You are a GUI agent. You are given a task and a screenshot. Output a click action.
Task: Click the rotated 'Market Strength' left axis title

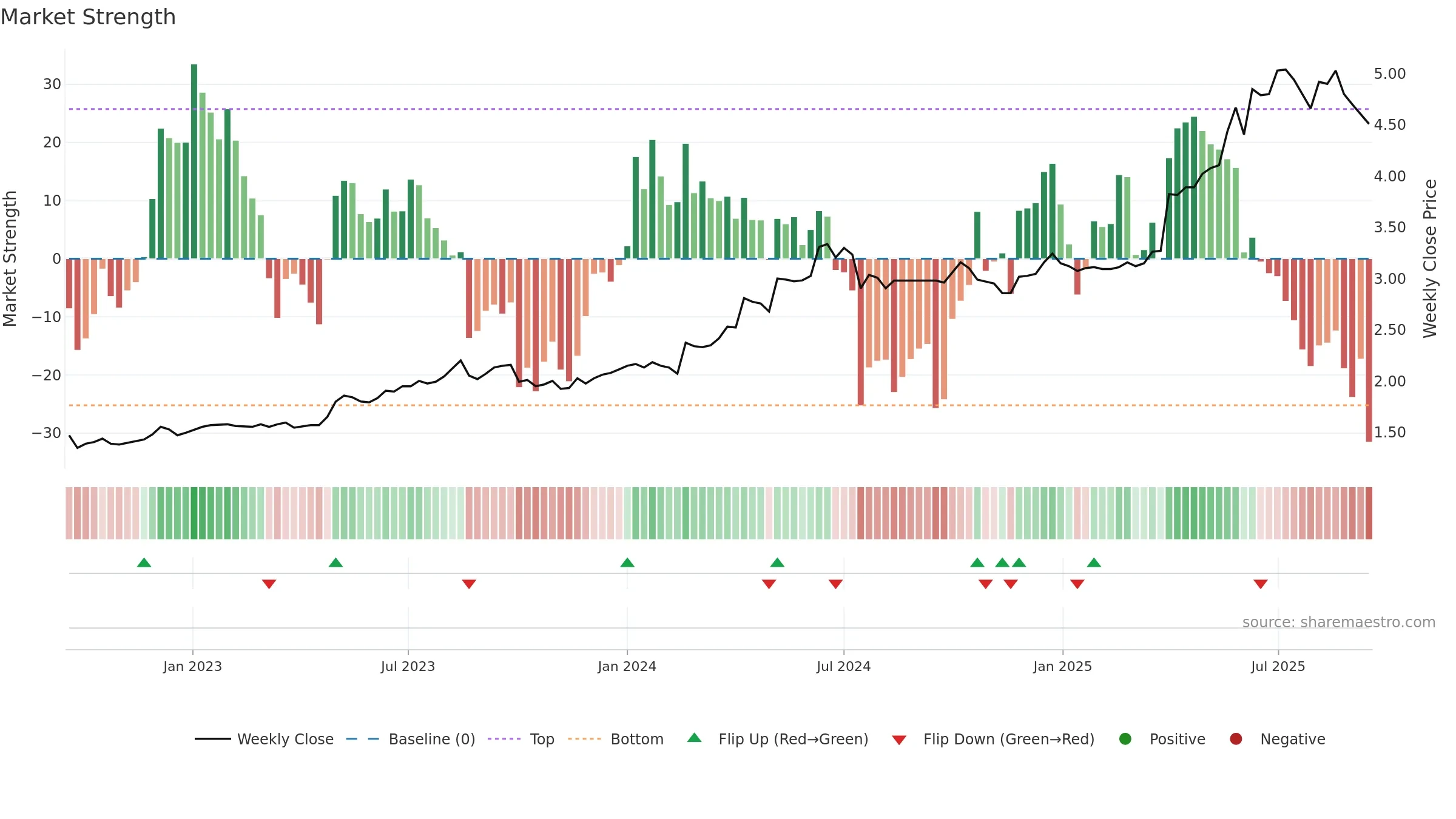click(10, 258)
